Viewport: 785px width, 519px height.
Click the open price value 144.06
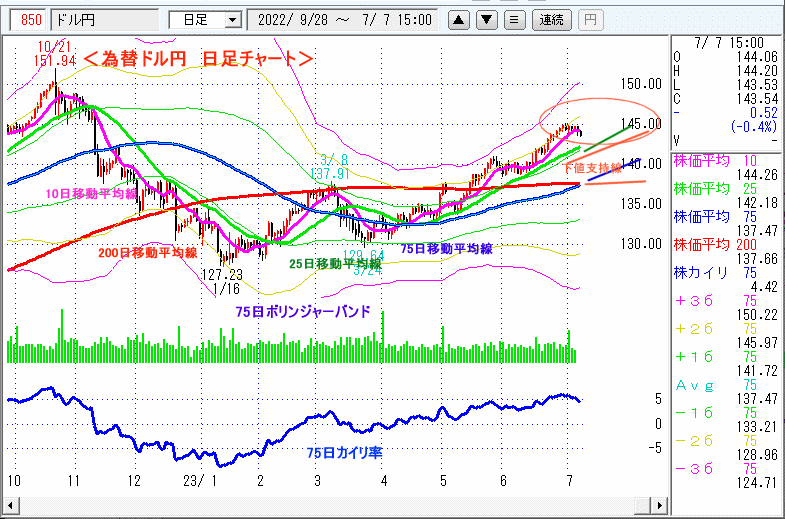pyautogui.click(x=757, y=57)
